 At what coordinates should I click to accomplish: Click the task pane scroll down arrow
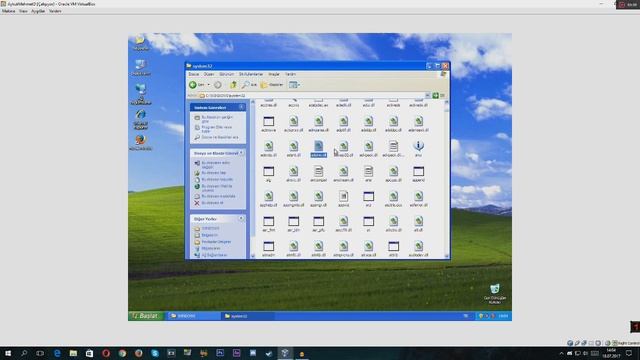coord(252,256)
